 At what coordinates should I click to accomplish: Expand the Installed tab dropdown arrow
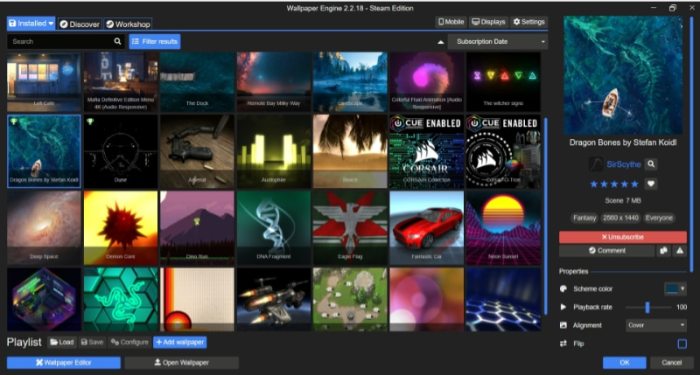coord(51,24)
